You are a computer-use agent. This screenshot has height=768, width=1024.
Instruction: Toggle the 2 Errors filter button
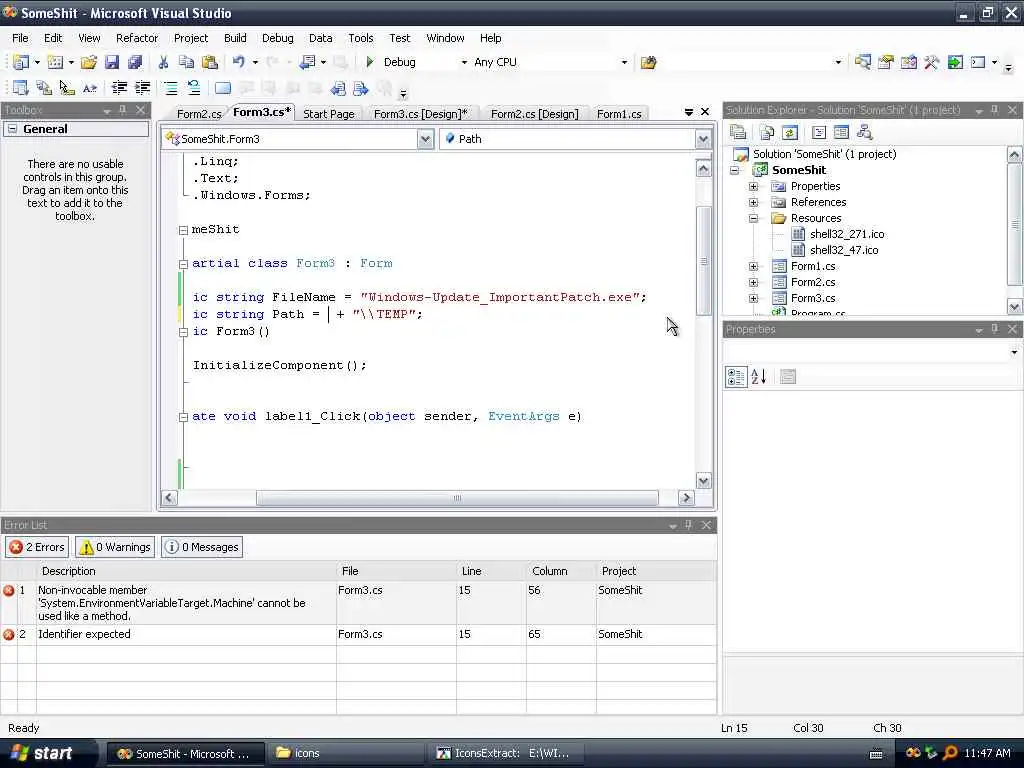[x=37, y=547]
